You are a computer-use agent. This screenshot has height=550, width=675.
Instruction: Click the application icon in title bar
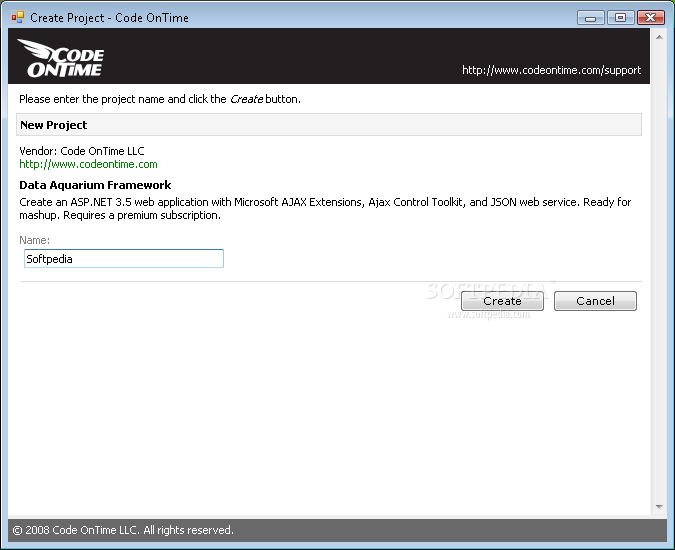(x=18, y=18)
